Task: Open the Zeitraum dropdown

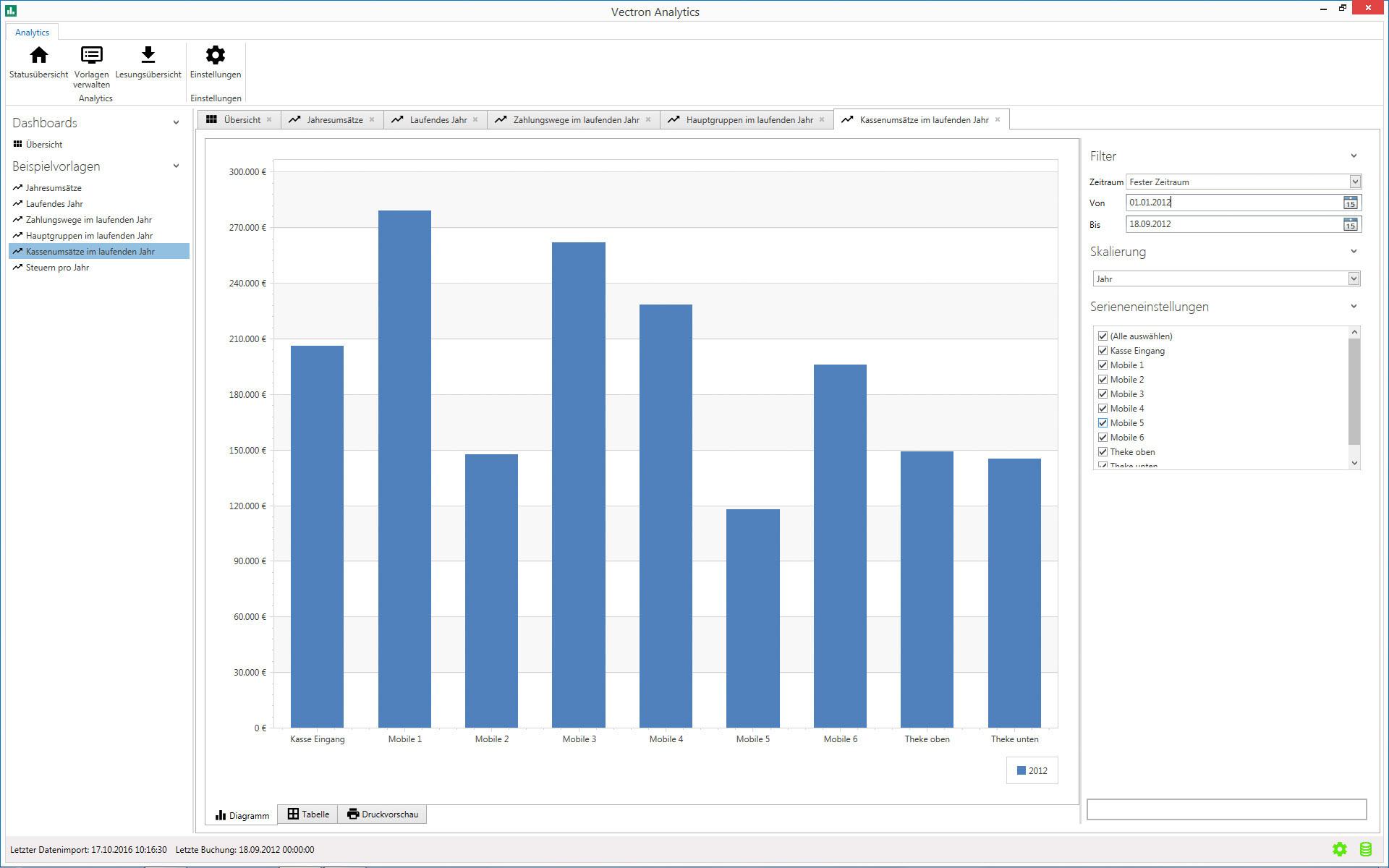Action: (x=1354, y=182)
